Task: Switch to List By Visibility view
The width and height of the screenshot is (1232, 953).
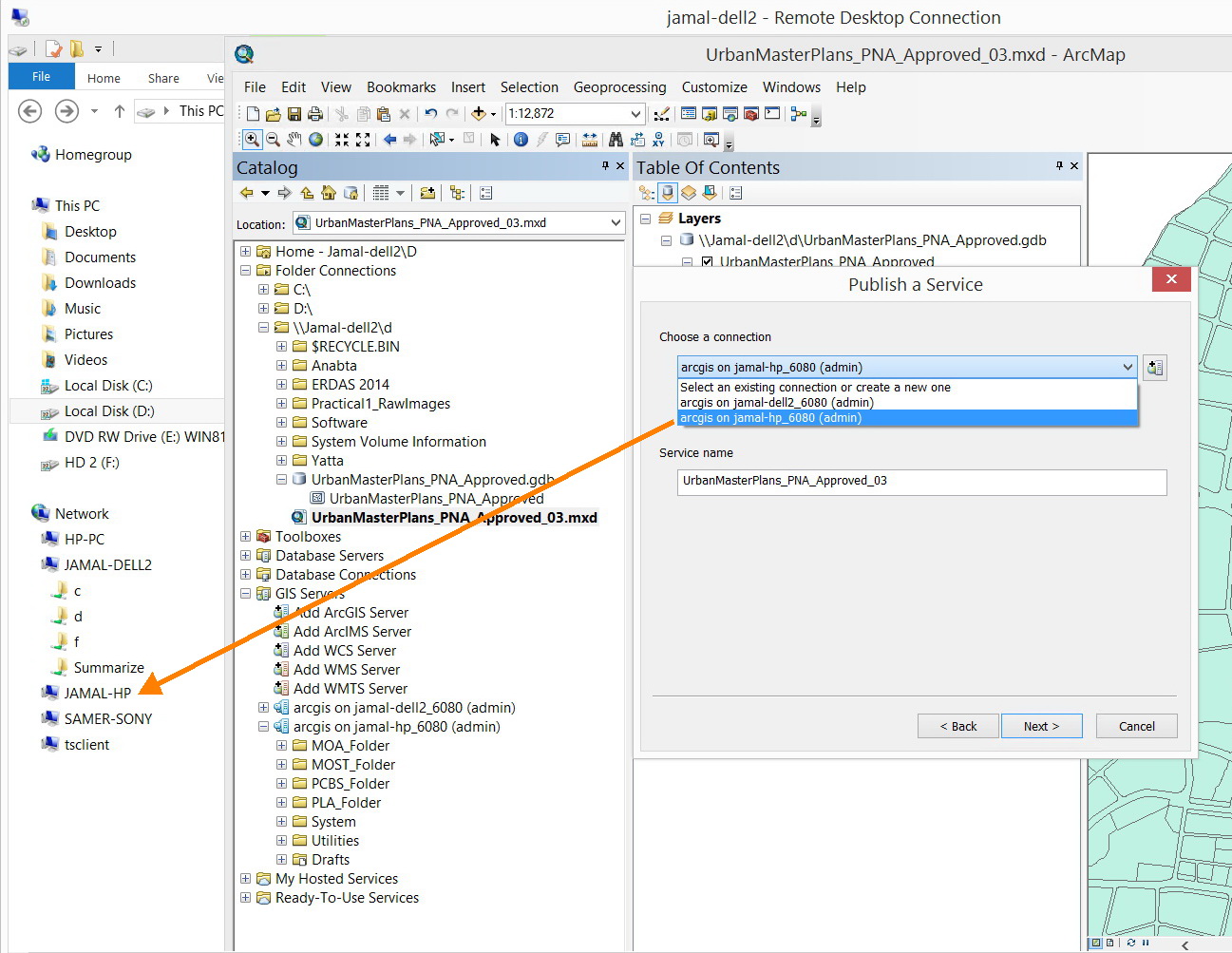Action: (689, 193)
